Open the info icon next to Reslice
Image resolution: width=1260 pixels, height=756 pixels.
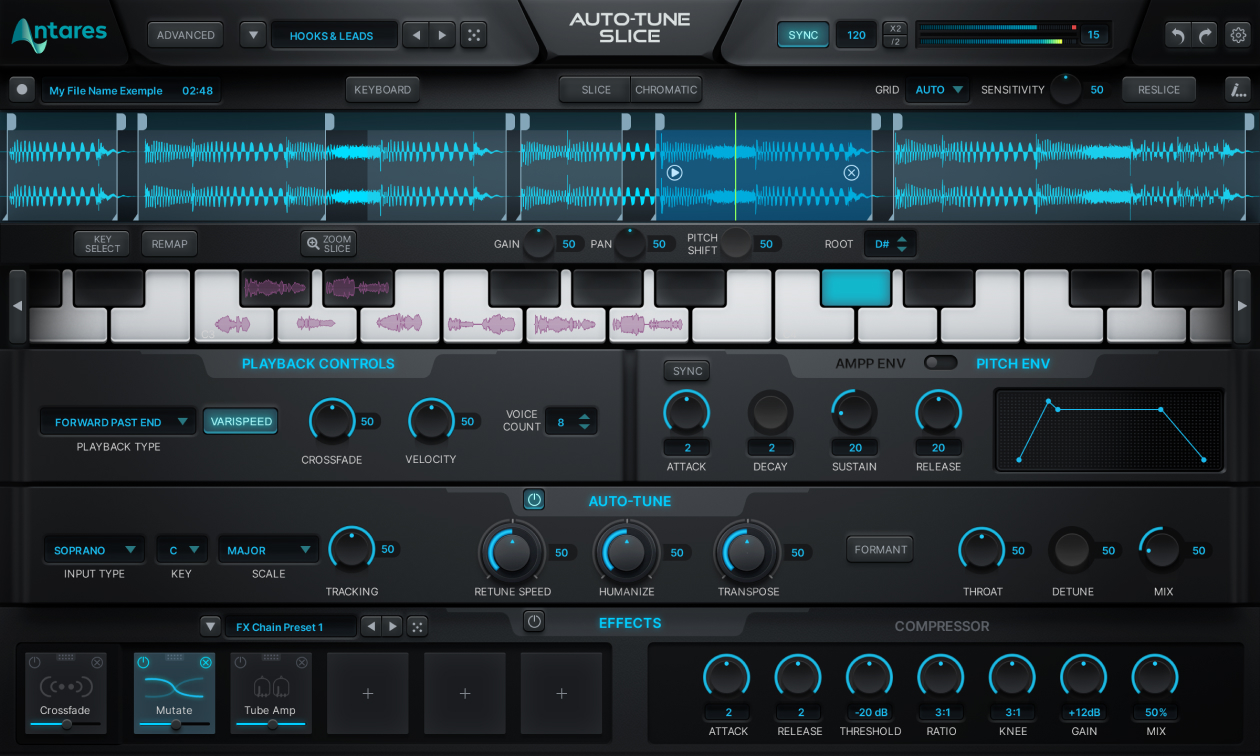pos(1238,90)
